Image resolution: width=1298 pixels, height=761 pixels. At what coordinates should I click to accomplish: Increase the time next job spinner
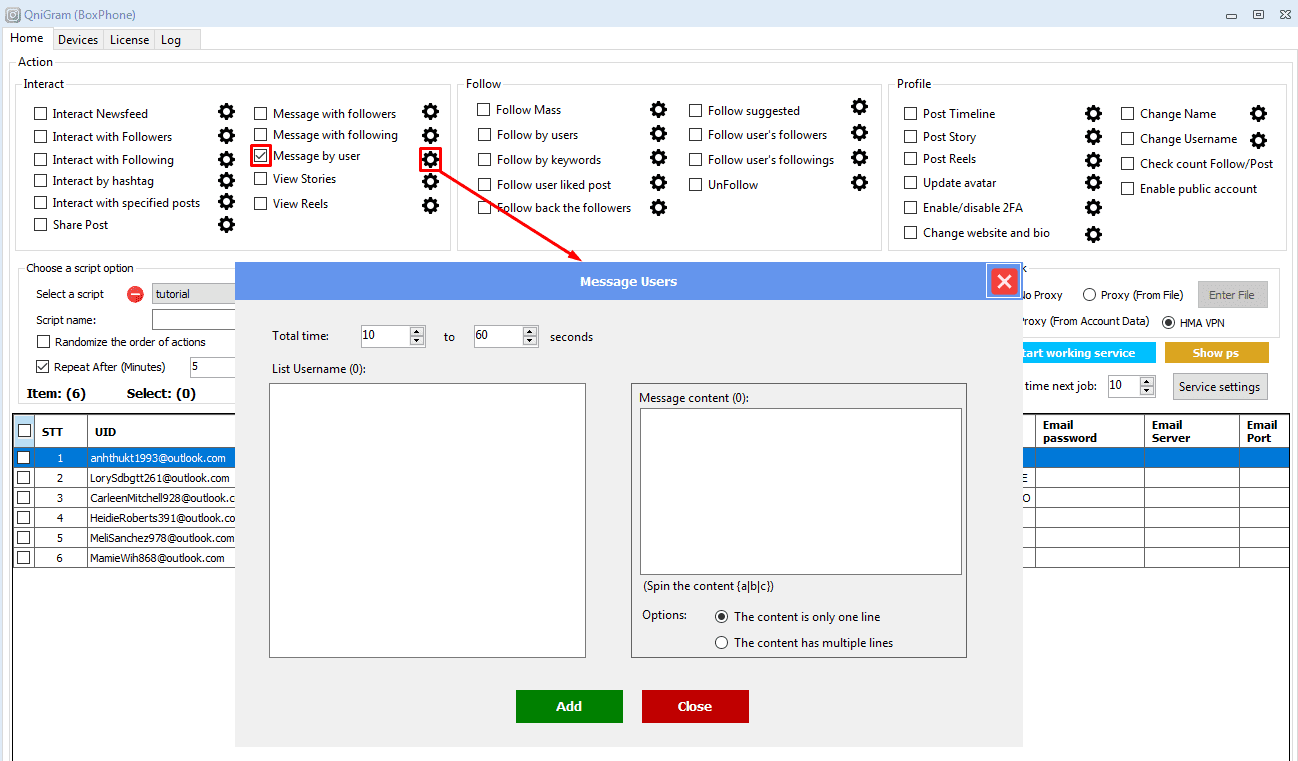pos(1147,381)
